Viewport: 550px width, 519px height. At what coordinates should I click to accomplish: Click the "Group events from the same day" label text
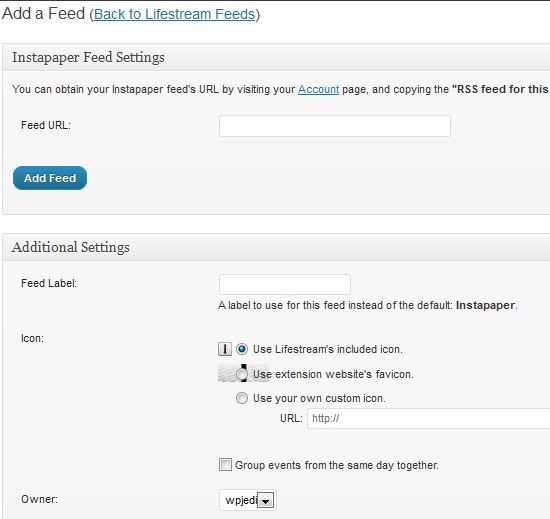click(x=337, y=465)
